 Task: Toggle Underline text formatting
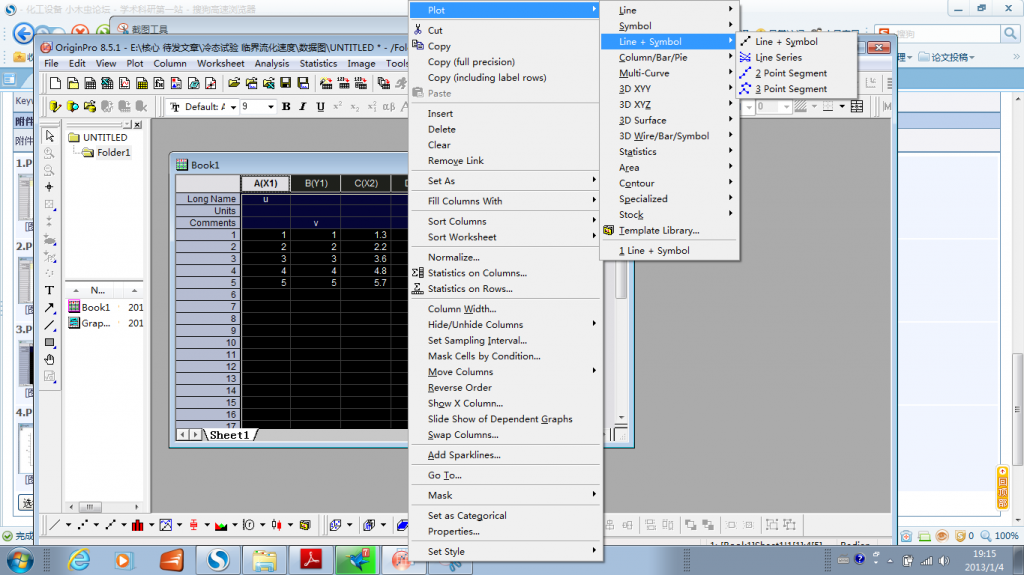[320, 107]
